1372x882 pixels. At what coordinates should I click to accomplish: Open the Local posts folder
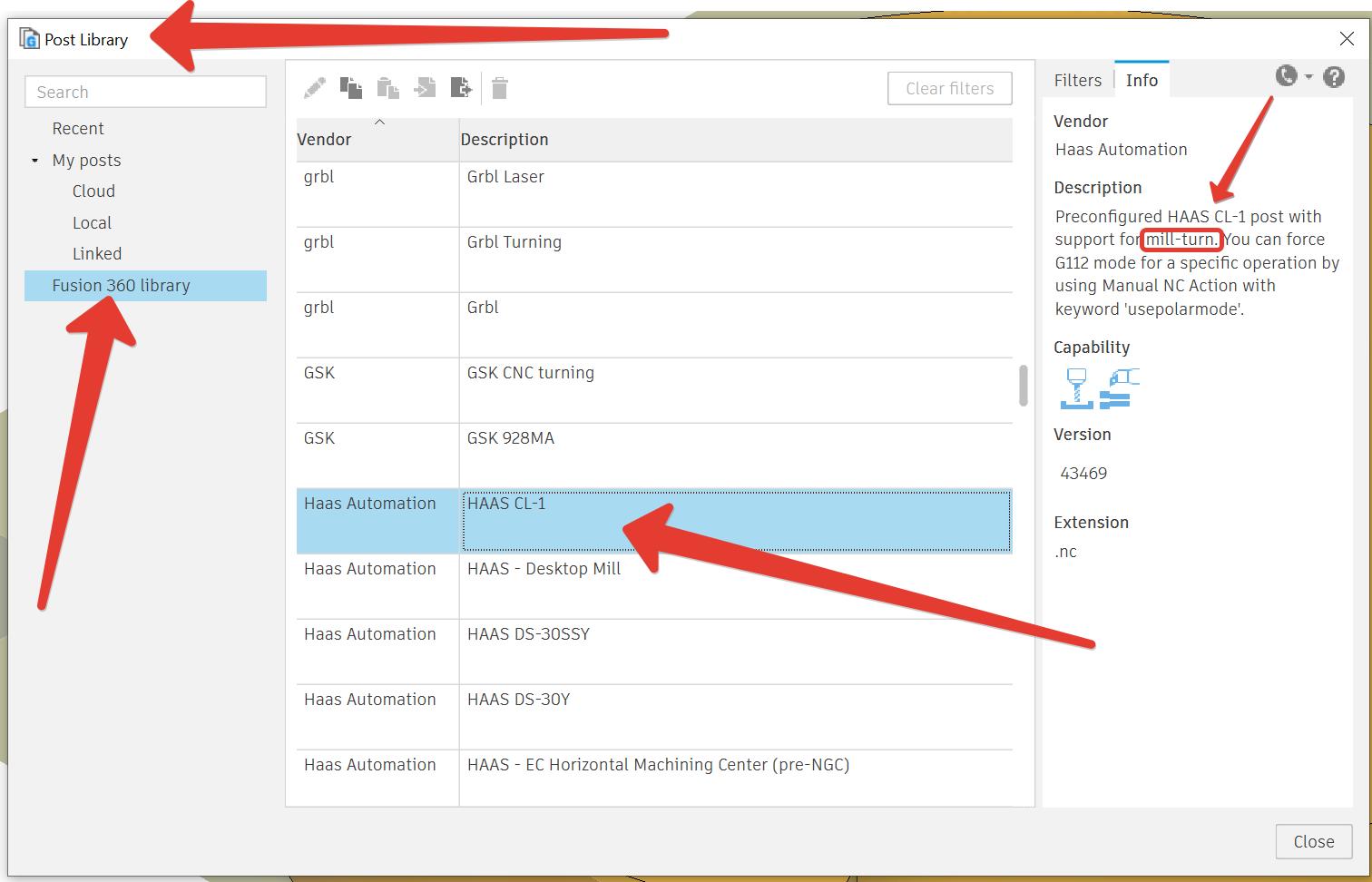(x=92, y=222)
